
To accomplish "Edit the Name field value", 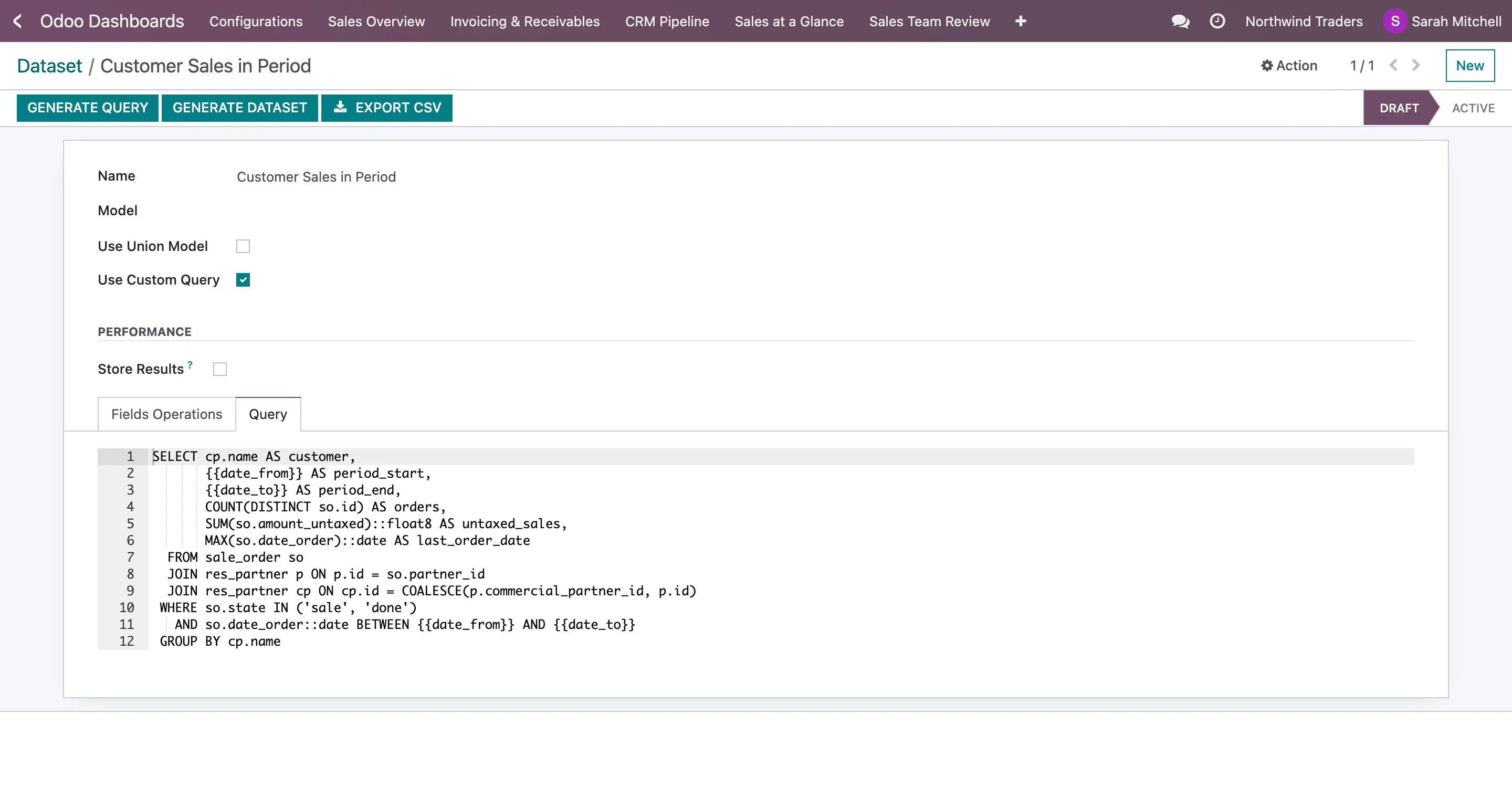I will click(x=316, y=176).
